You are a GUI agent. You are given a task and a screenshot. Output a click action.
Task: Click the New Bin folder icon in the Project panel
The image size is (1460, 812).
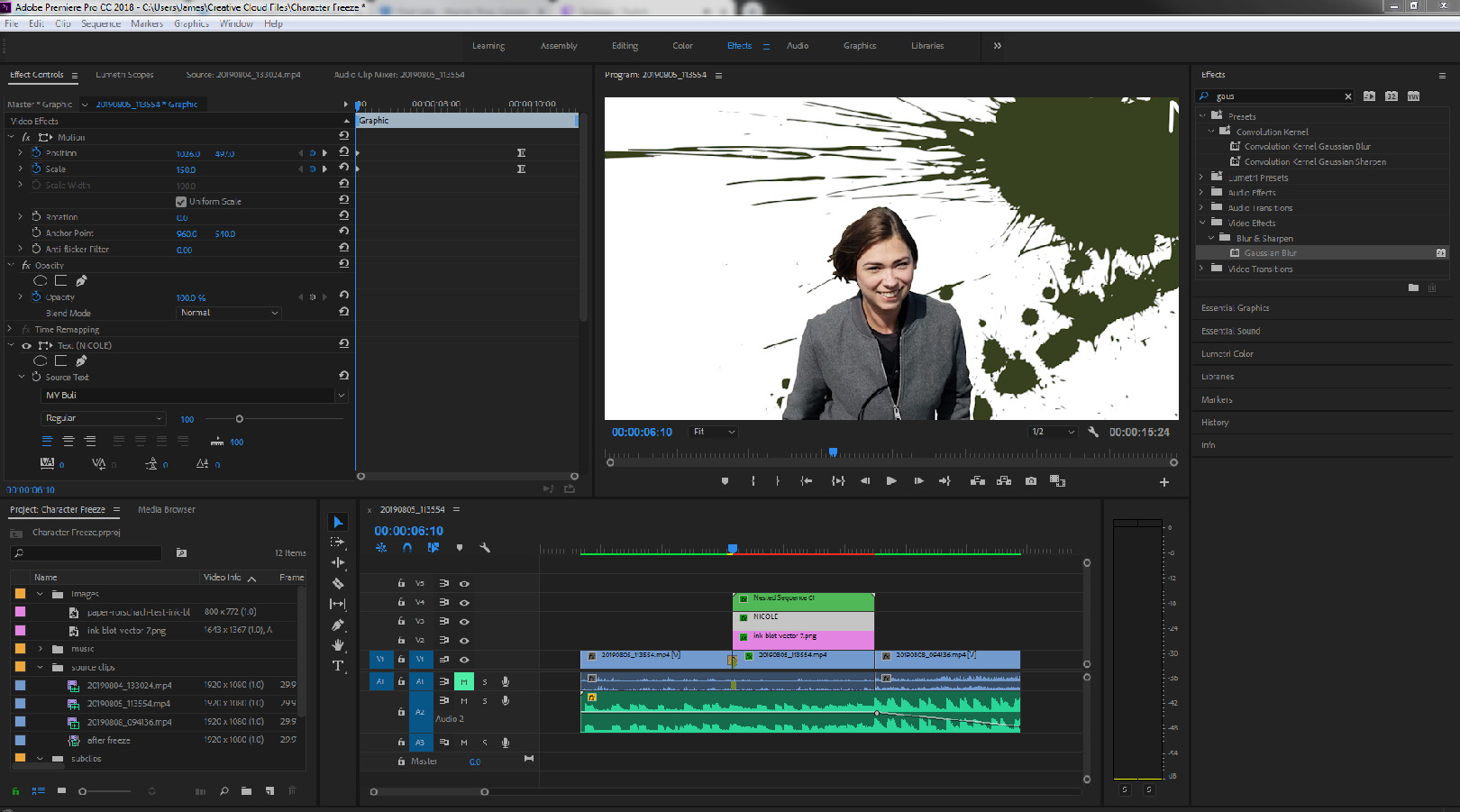click(246, 791)
